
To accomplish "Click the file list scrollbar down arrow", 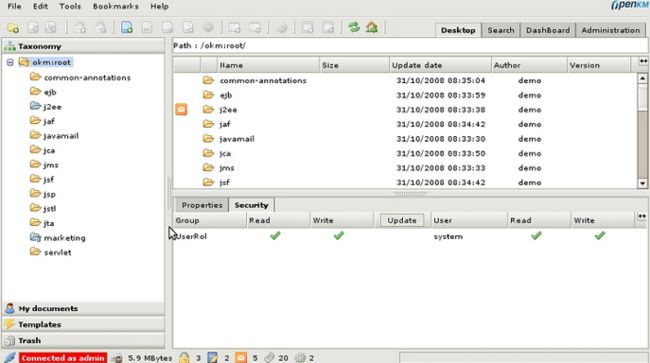I will point(642,183).
